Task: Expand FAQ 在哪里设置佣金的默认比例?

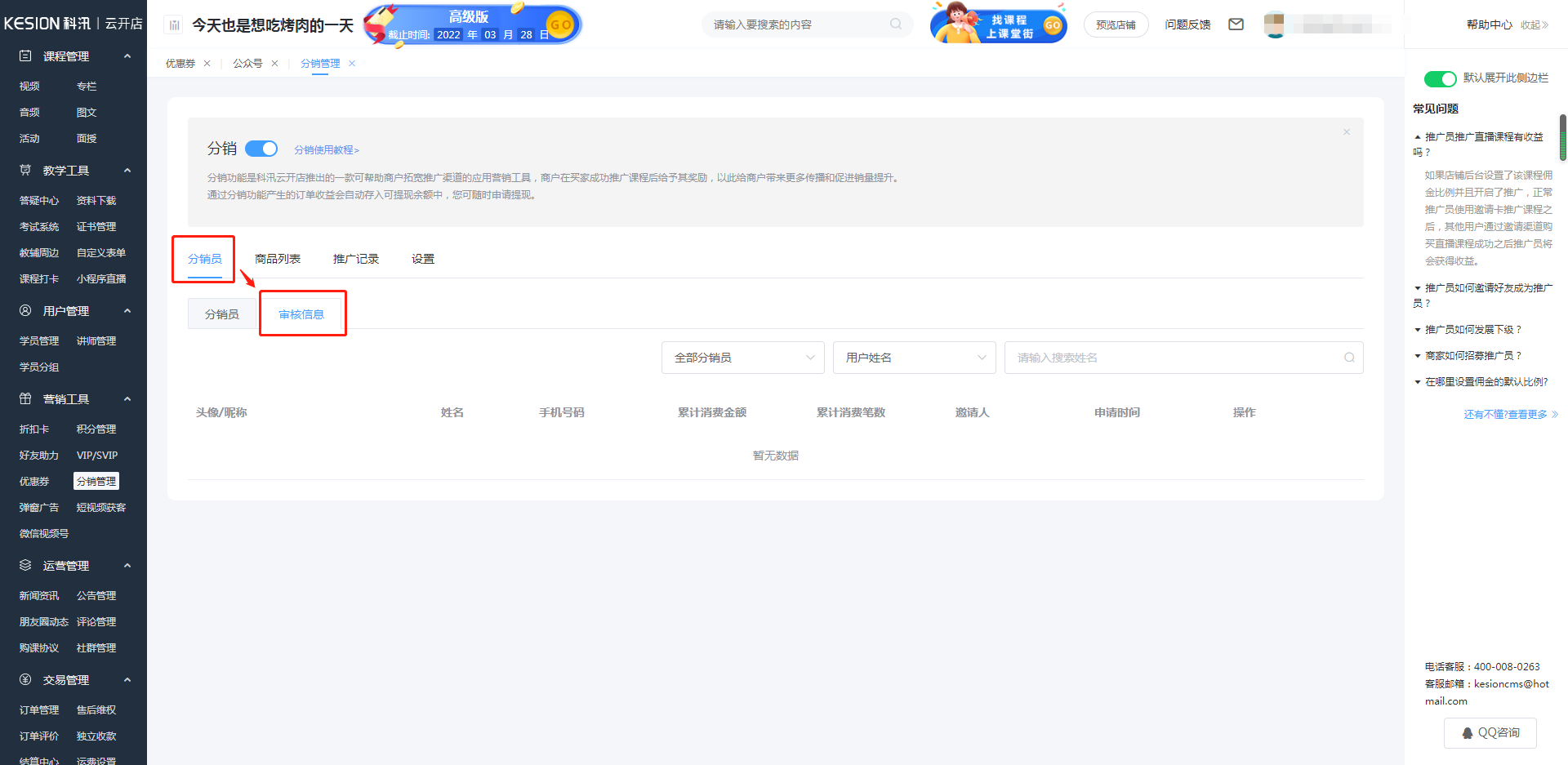Action: pyautogui.click(x=1481, y=382)
